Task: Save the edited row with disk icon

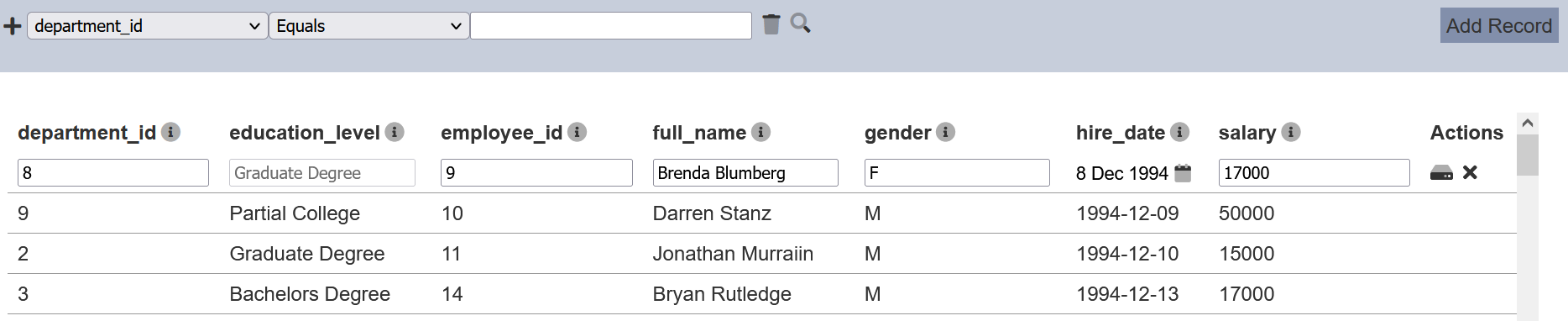Action: coord(1441,173)
